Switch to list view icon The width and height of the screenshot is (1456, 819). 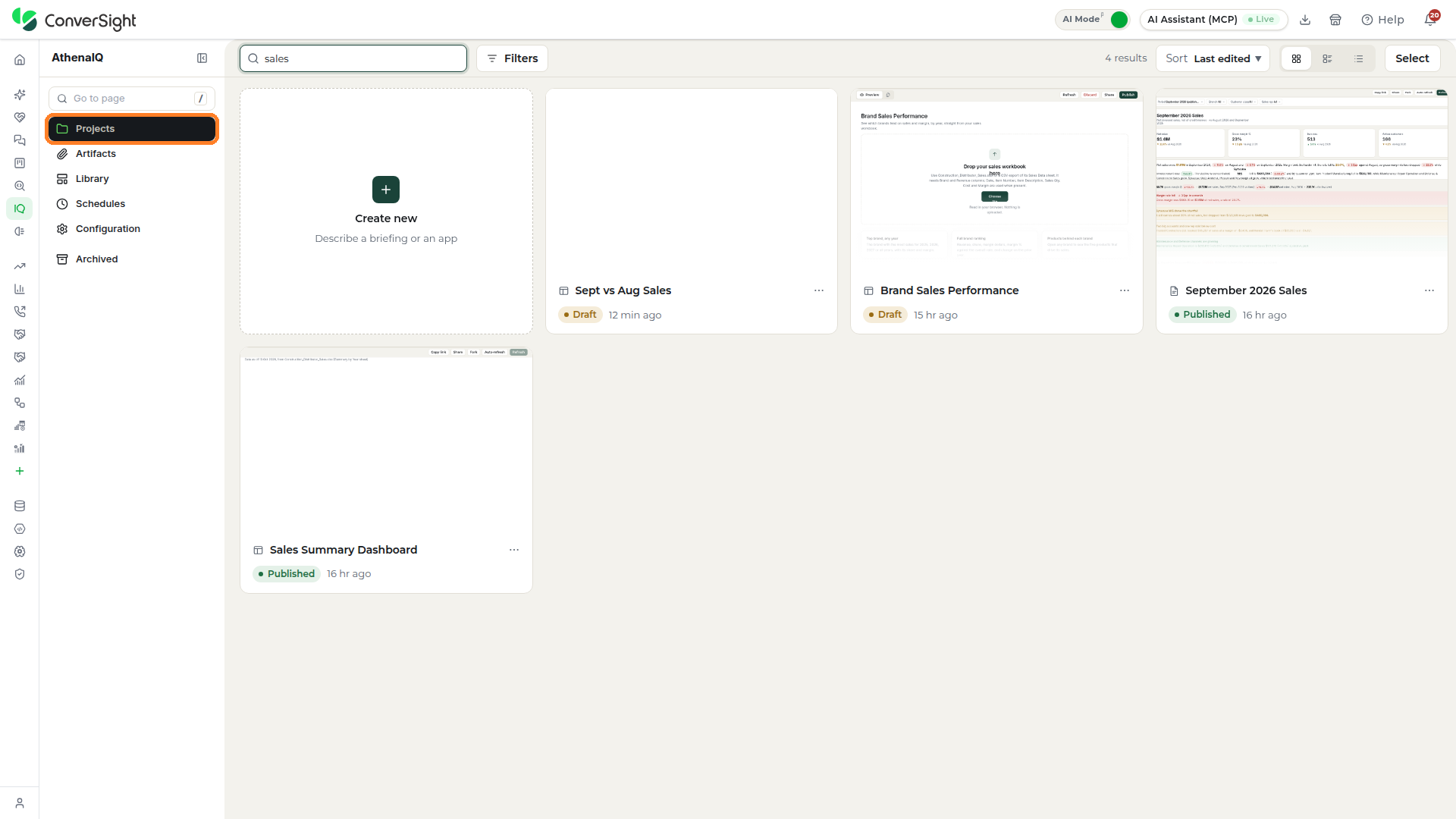click(x=1358, y=58)
